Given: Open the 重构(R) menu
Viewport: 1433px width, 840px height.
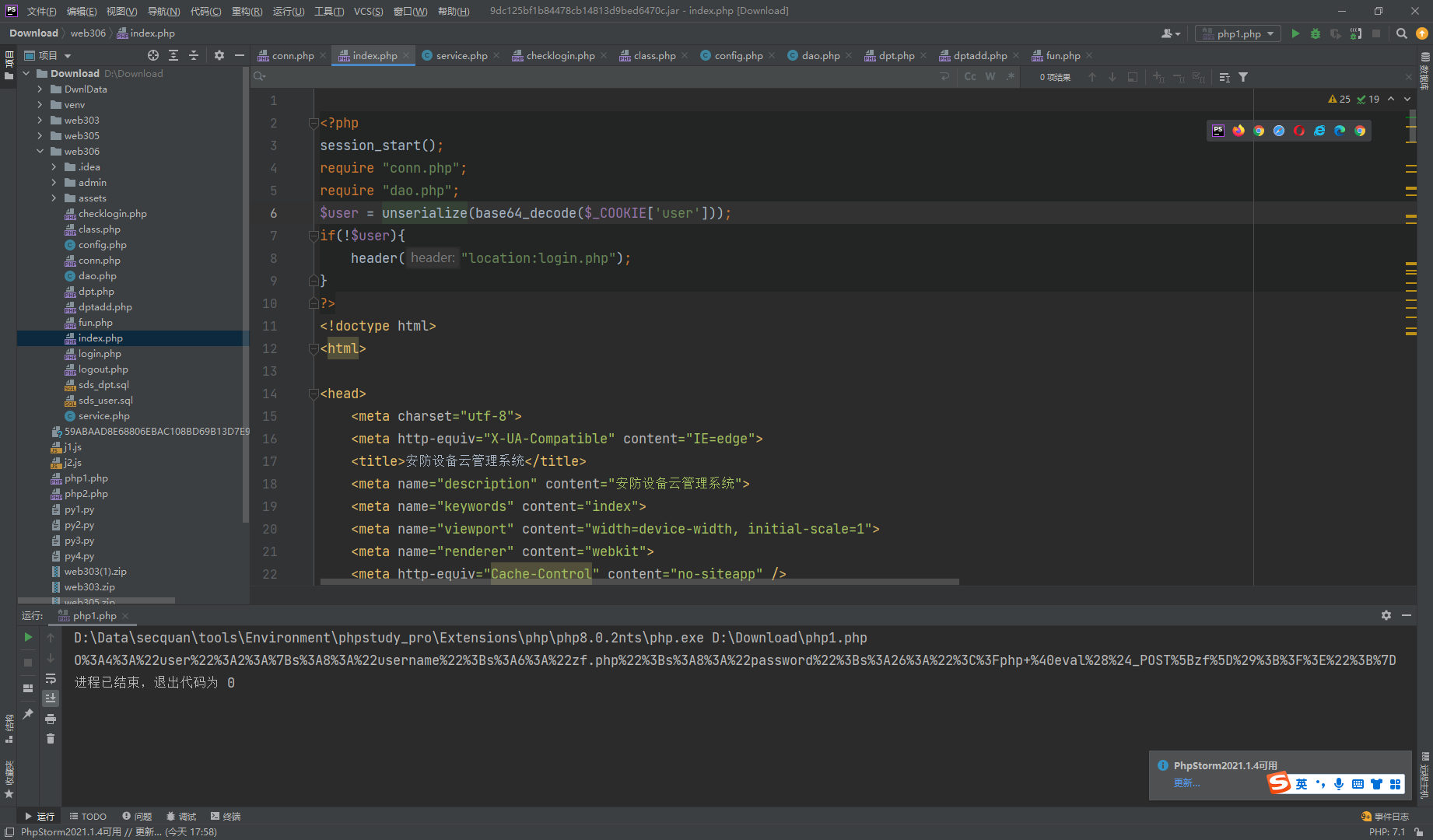Looking at the screenshot, I should tap(247, 11).
